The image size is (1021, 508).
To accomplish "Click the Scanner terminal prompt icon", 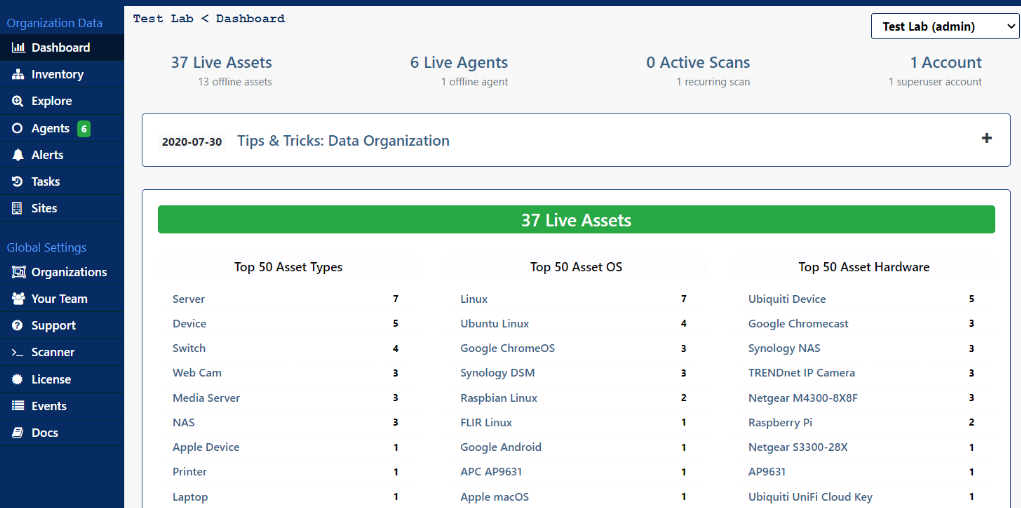I will click(18, 352).
